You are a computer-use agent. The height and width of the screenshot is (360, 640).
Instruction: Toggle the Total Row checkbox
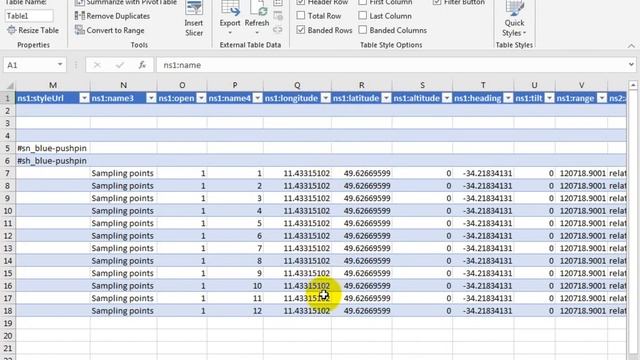(x=301, y=16)
